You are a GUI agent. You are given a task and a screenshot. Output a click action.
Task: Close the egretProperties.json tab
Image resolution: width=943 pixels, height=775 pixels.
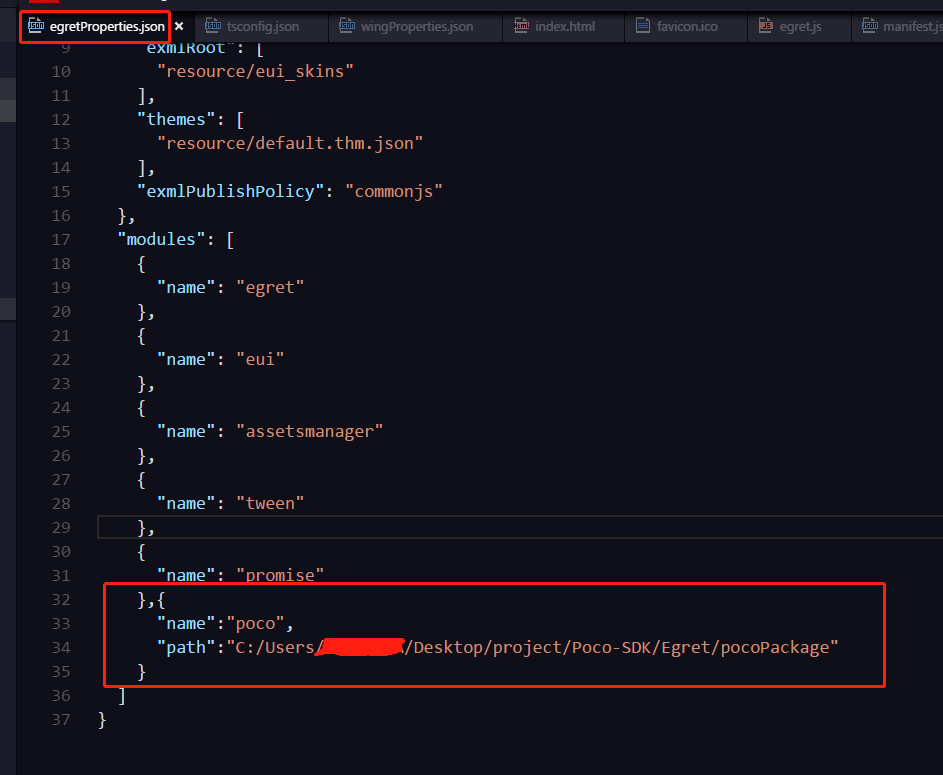click(x=179, y=26)
